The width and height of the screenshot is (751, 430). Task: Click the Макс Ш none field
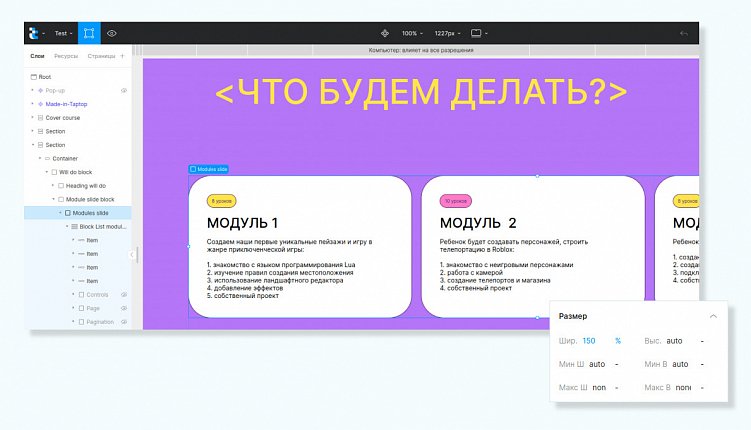[599, 387]
